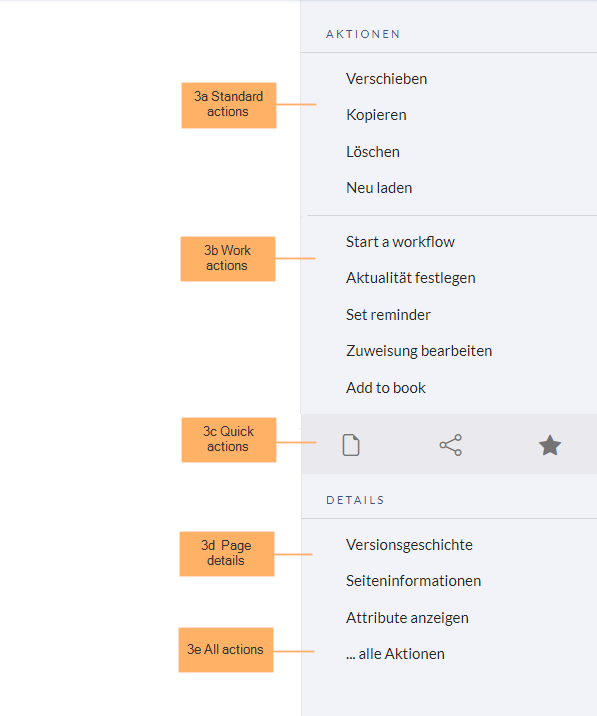Click the 3c Quick actions callout label

pos(228,440)
